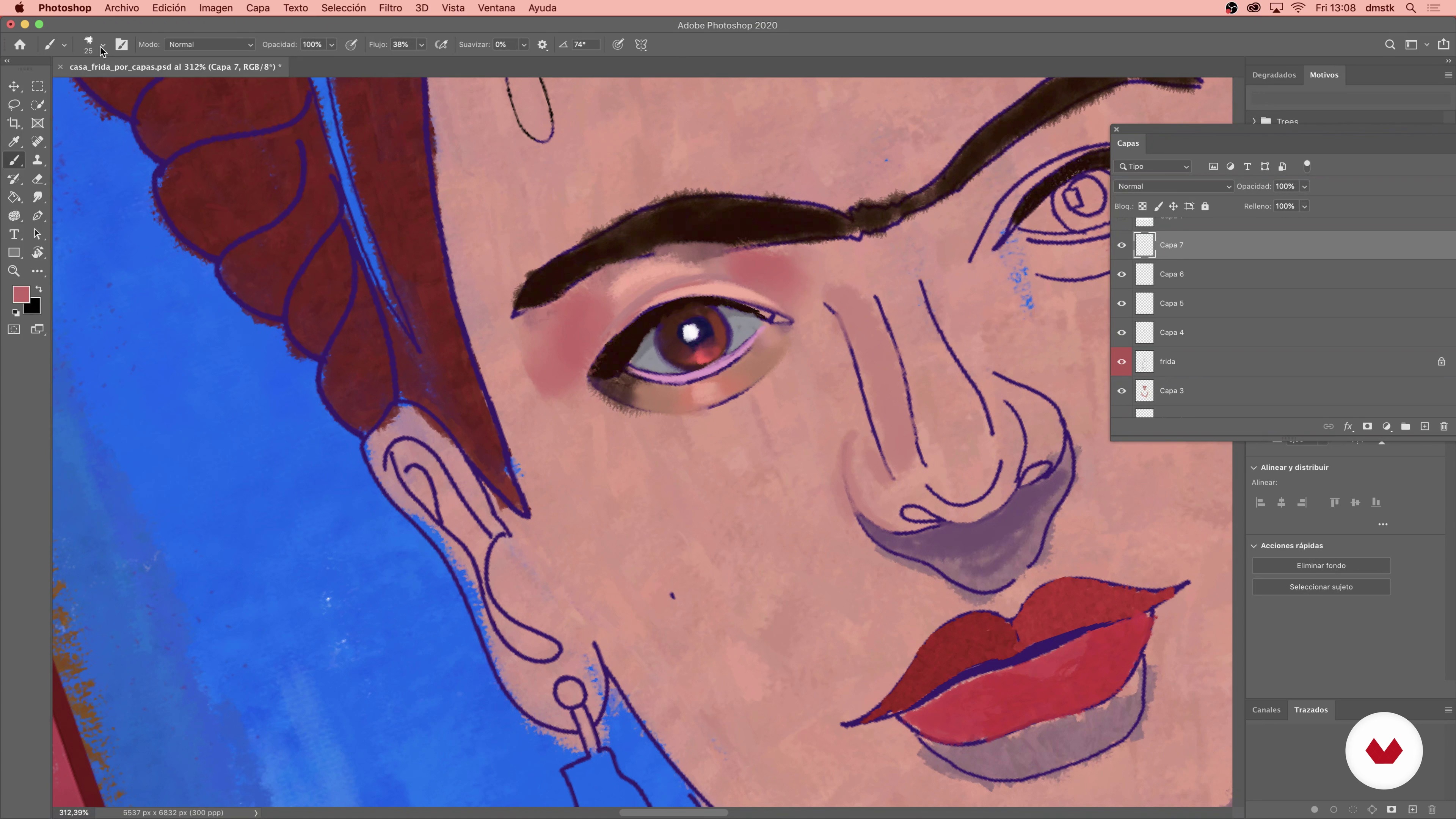The height and width of the screenshot is (819, 1456).
Task: Click the foreground color swatch
Action: (20, 294)
